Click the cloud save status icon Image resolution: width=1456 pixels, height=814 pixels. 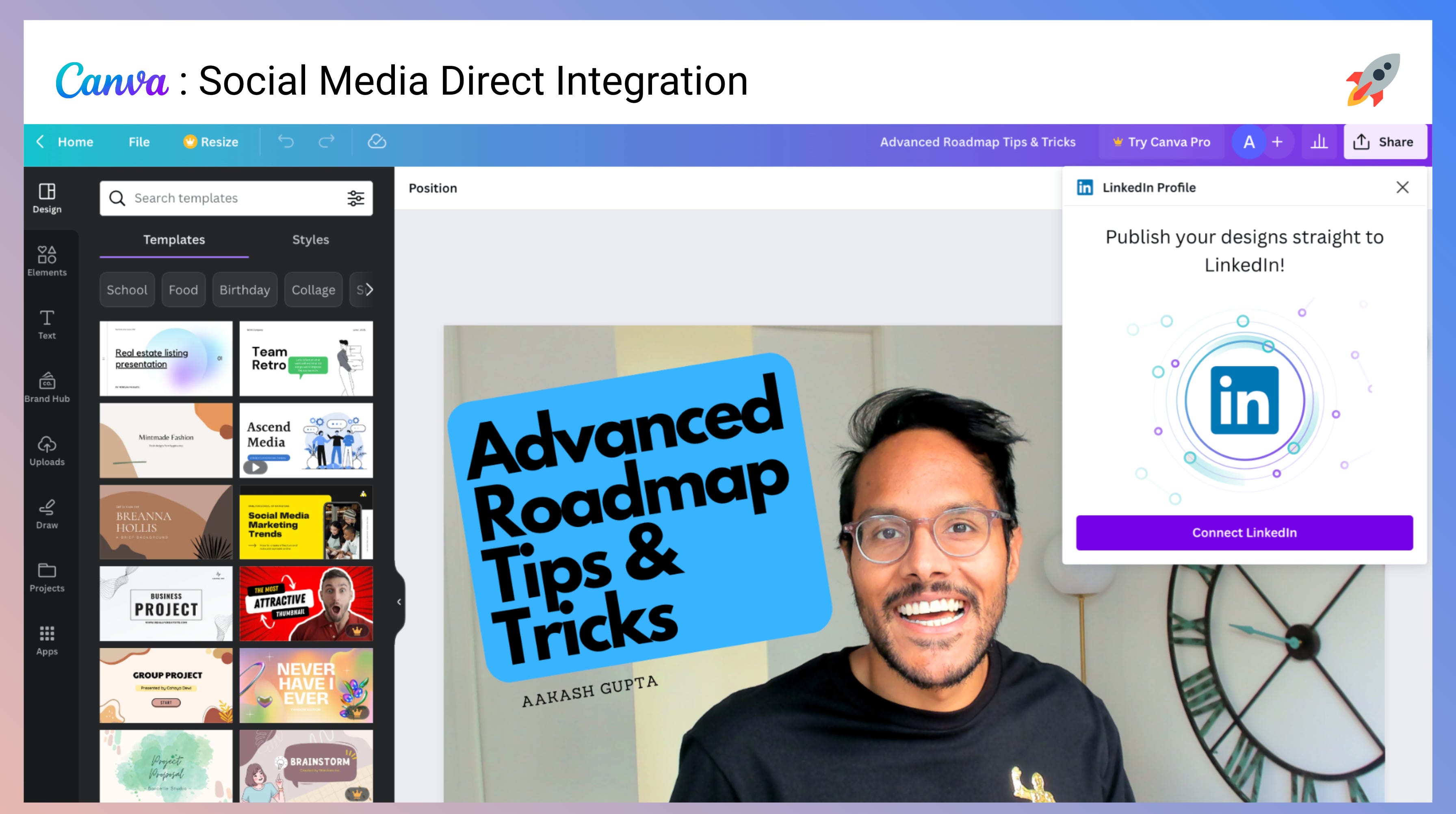click(377, 141)
